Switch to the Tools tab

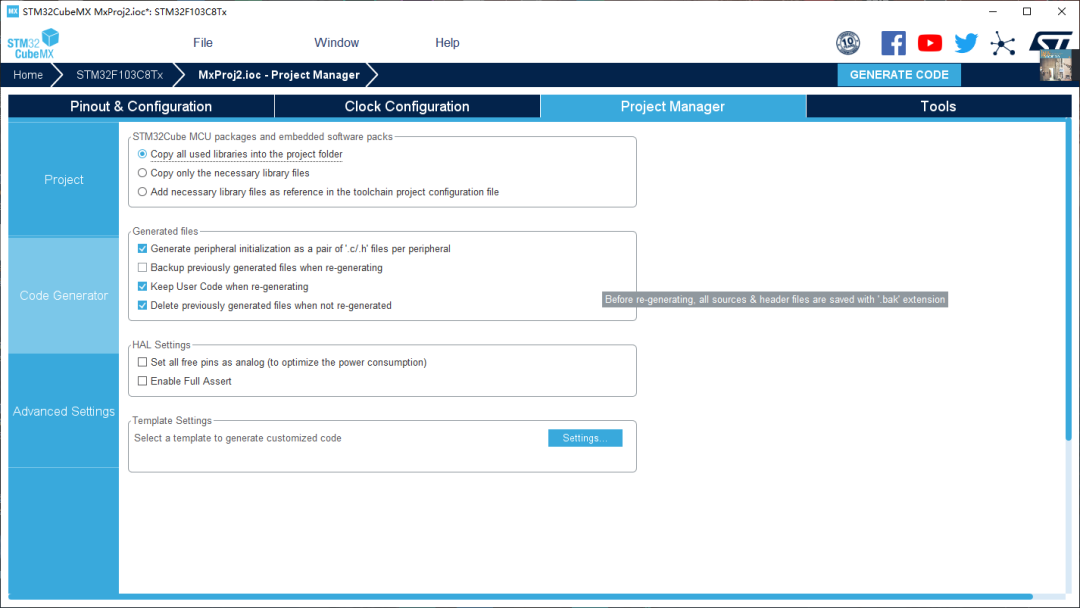[938, 106]
